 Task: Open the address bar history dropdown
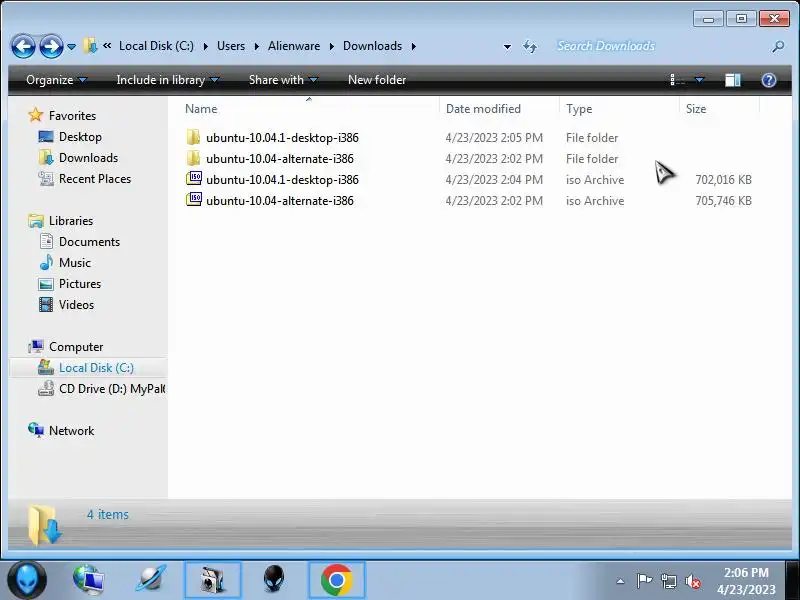507,47
